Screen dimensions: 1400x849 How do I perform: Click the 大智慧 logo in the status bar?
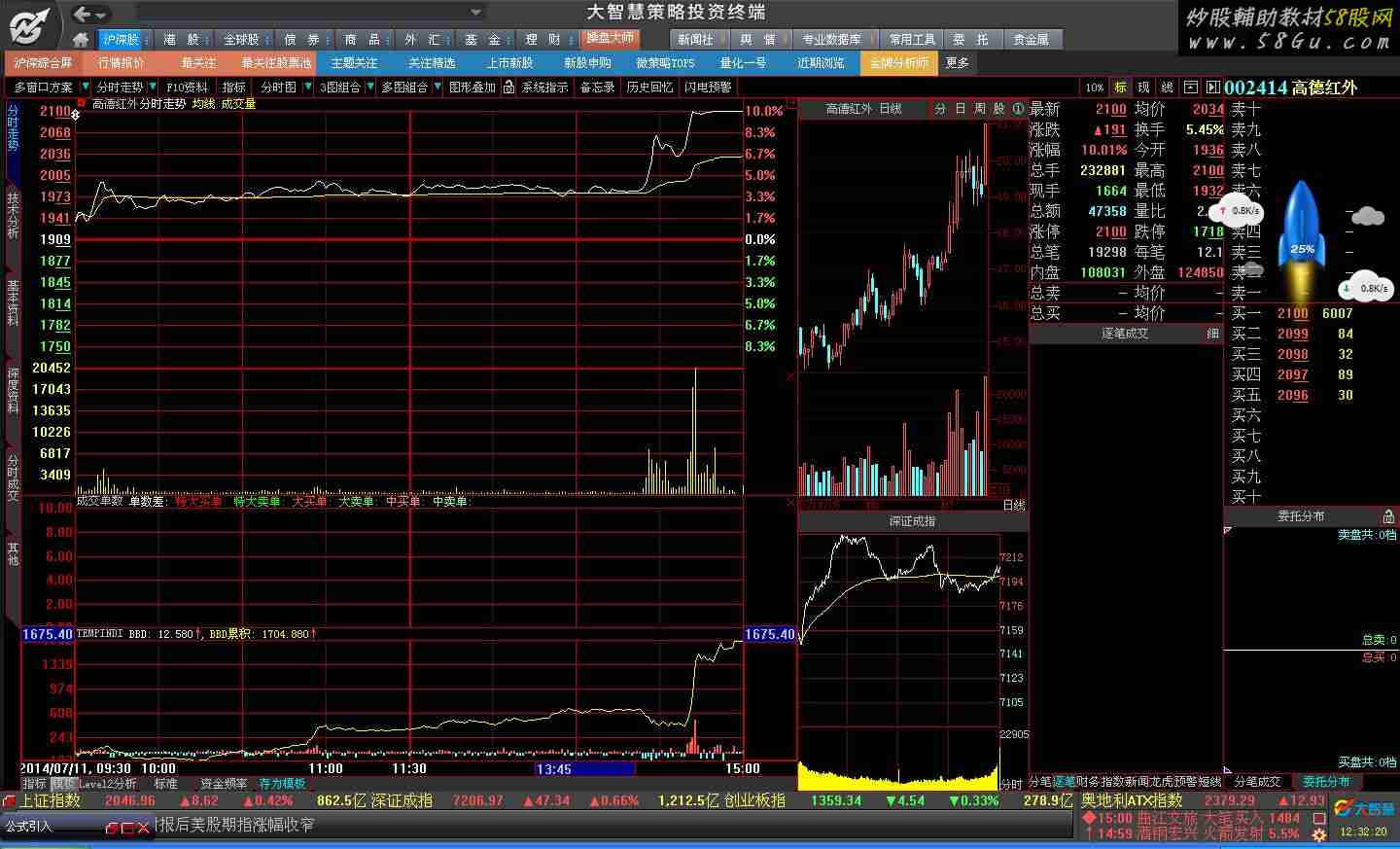(1363, 809)
